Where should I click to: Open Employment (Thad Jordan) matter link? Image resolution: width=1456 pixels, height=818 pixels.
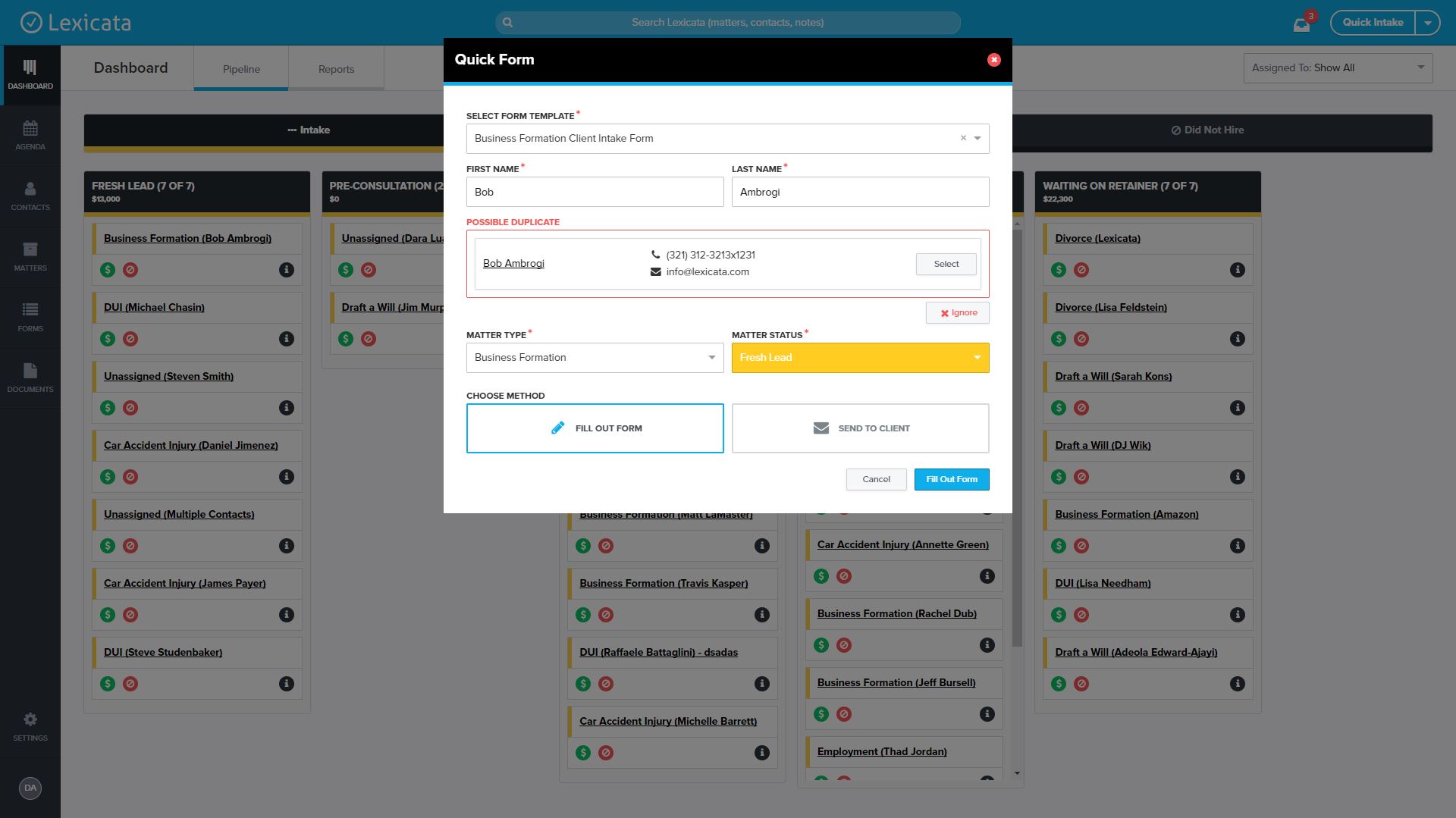coord(882,752)
